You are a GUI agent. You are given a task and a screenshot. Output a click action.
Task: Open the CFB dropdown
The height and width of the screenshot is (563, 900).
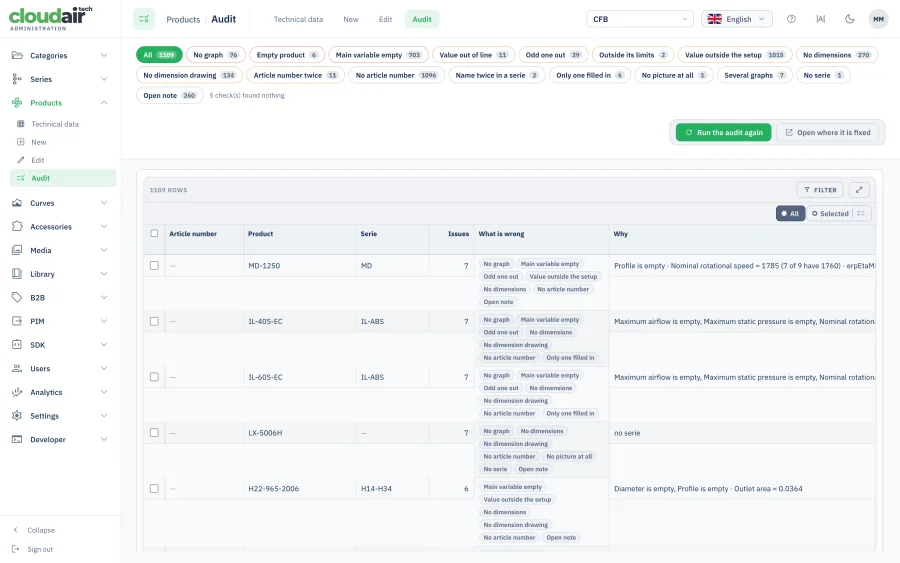pyautogui.click(x=639, y=19)
